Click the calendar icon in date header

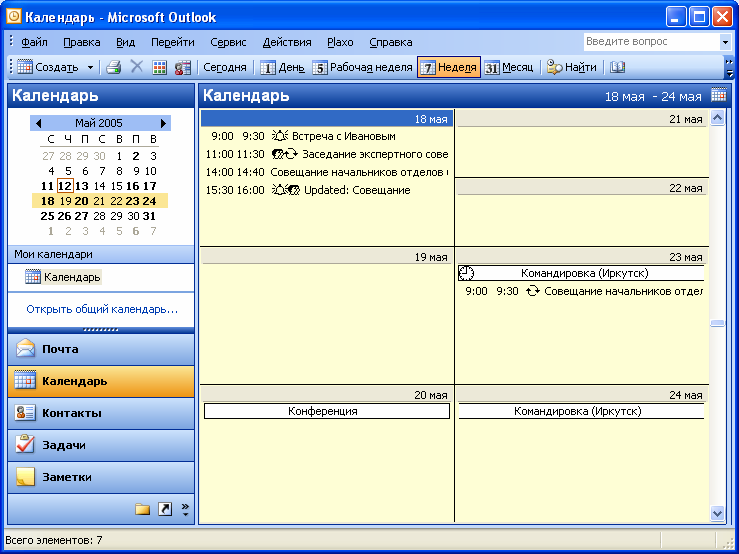pyautogui.click(x=719, y=95)
